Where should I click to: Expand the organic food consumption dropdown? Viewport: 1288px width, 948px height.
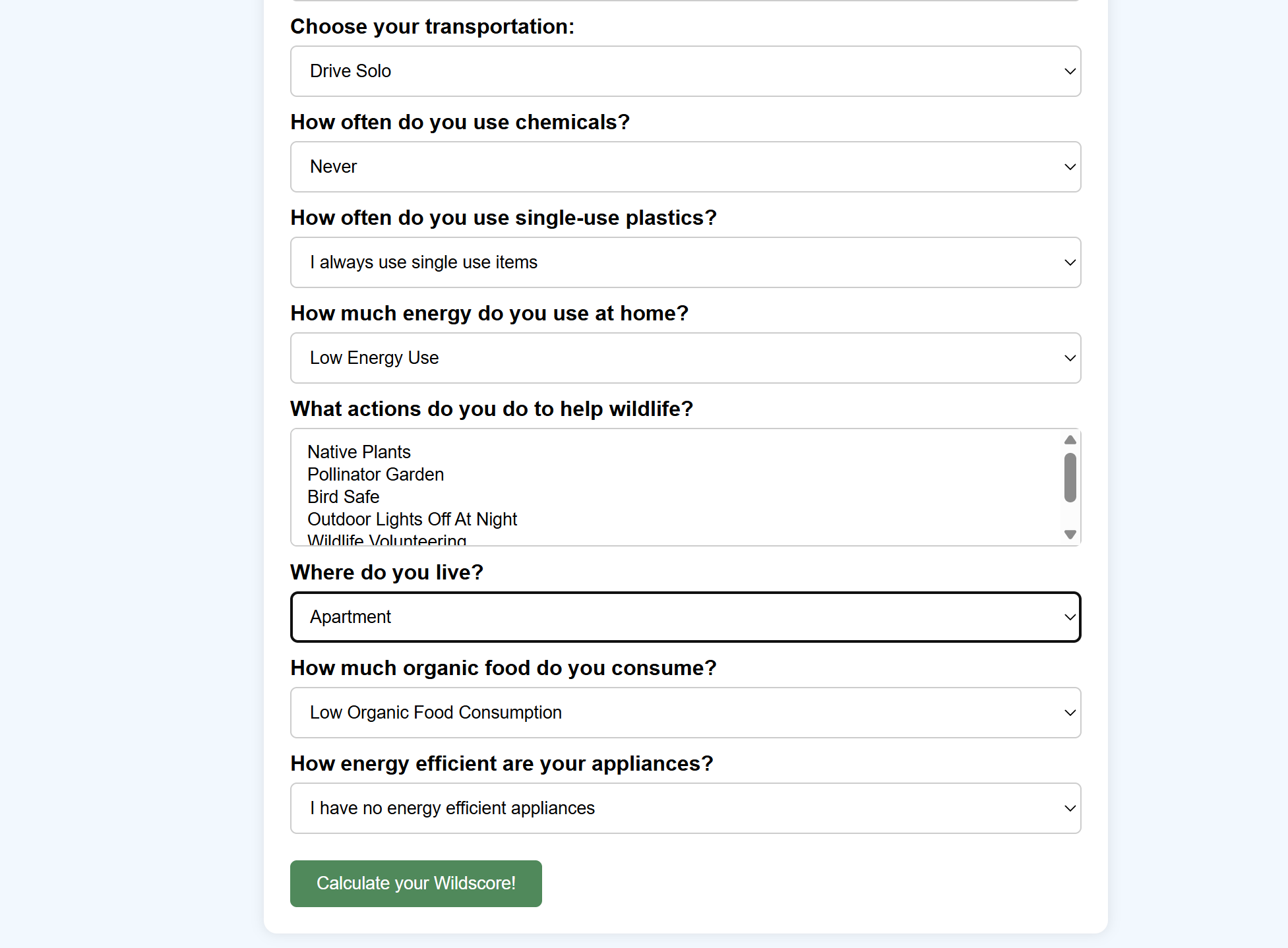685,713
